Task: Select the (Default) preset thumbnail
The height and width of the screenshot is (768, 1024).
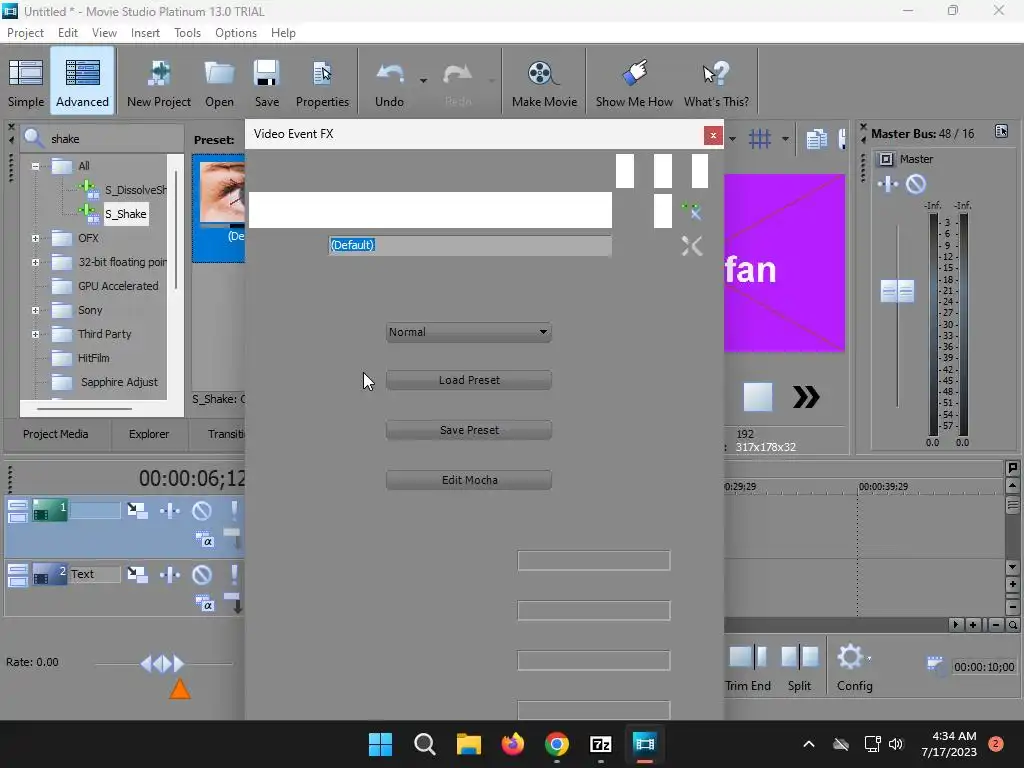Action: [x=219, y=208]
